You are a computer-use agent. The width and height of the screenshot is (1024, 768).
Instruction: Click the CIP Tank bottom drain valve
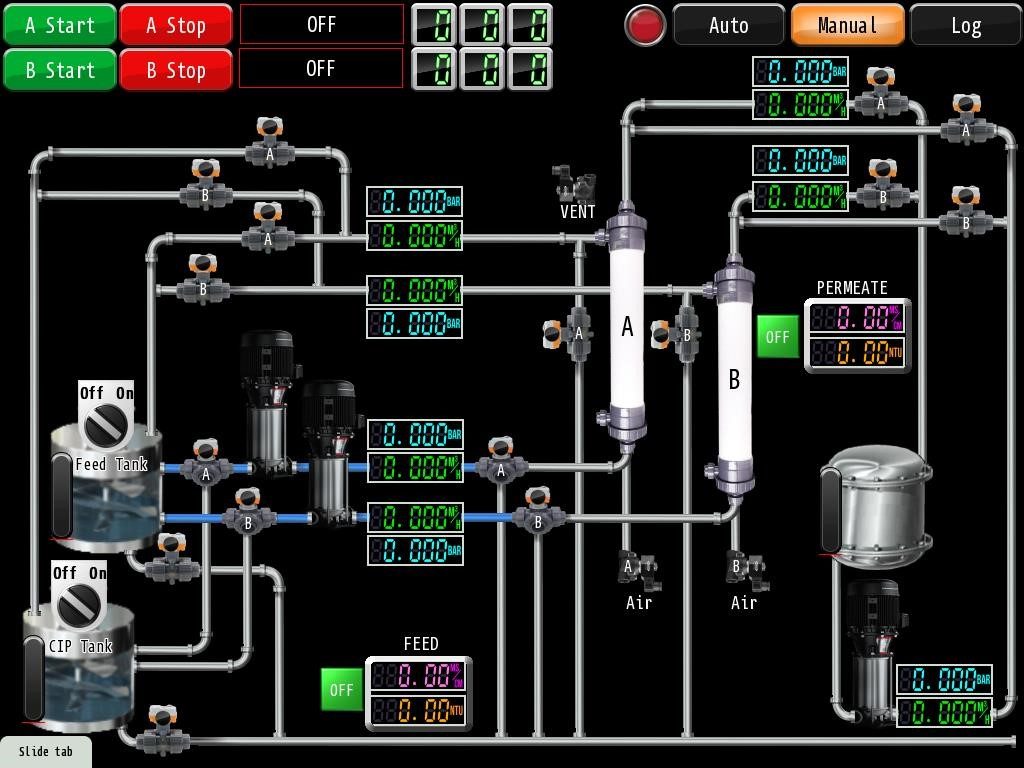(x=163, y=730)
